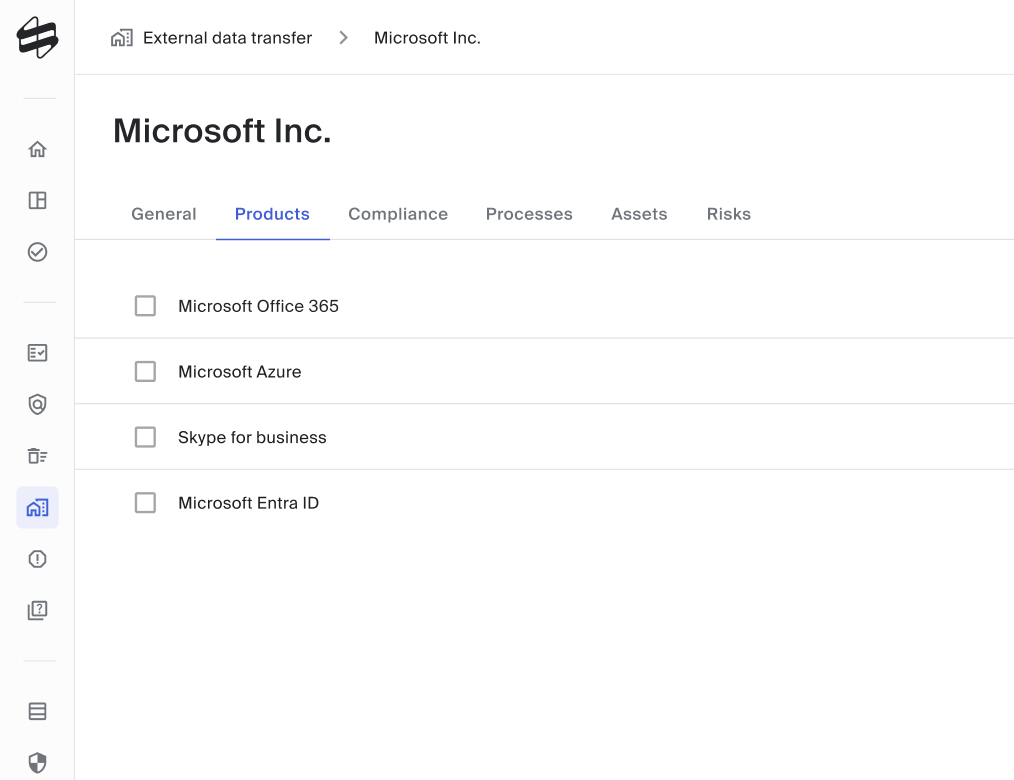Open the Microsoft Entra ID product row
1014x780 pixels.
545,503
